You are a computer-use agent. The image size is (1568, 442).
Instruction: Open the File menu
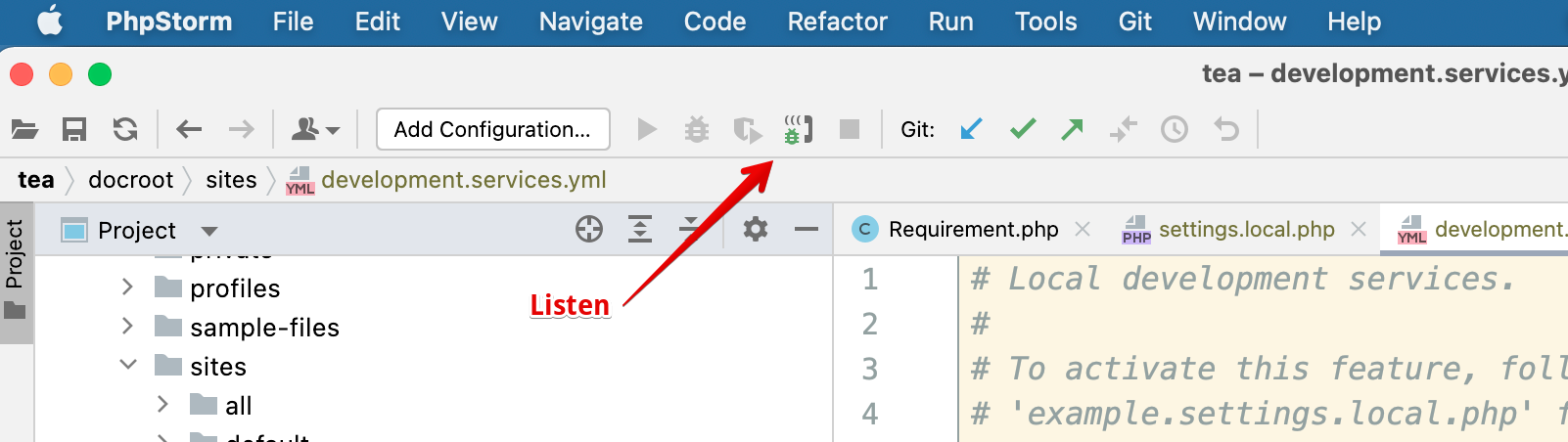tap(294, 22)
